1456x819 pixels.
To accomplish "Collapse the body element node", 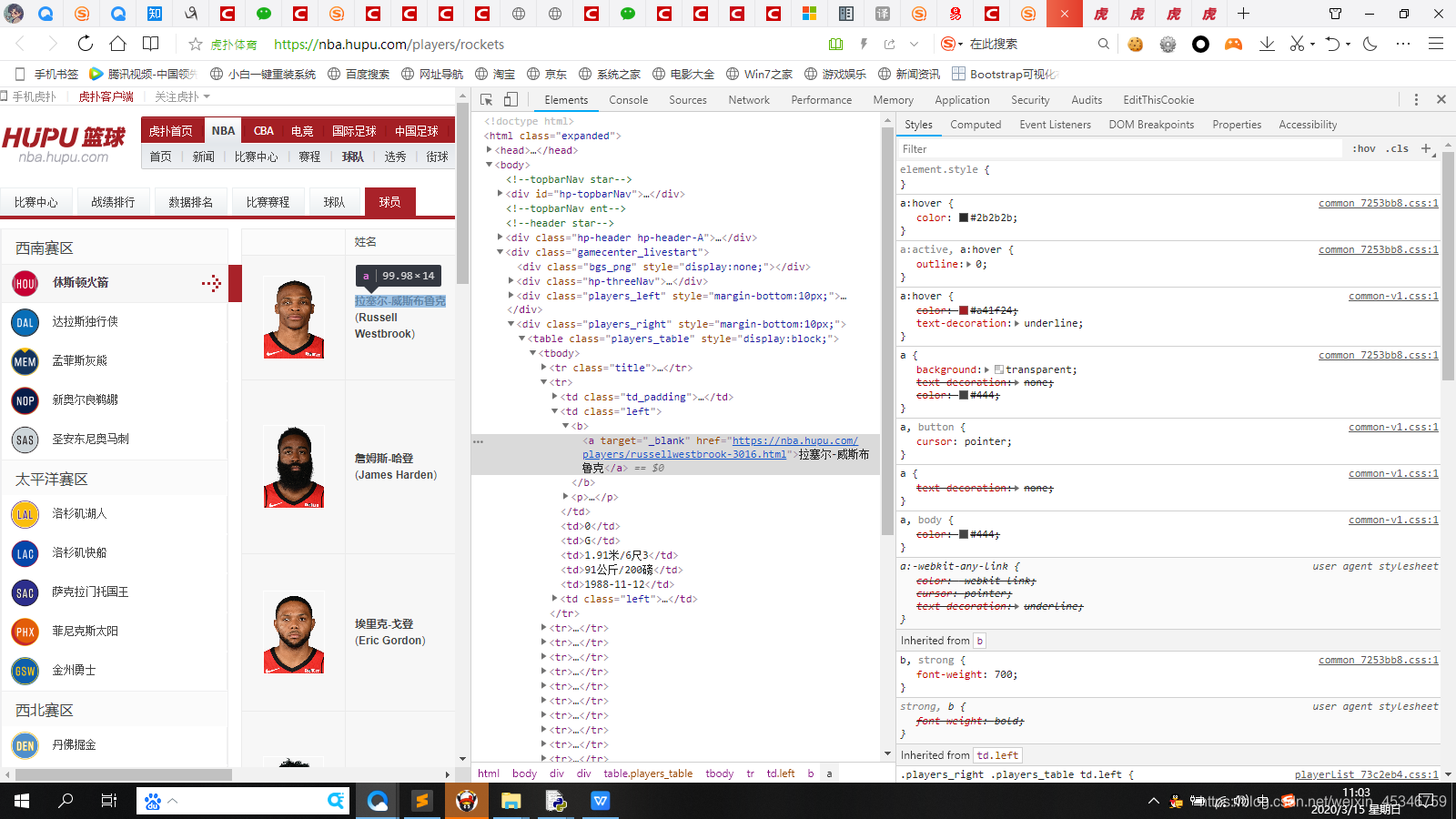I will [490, 165].
